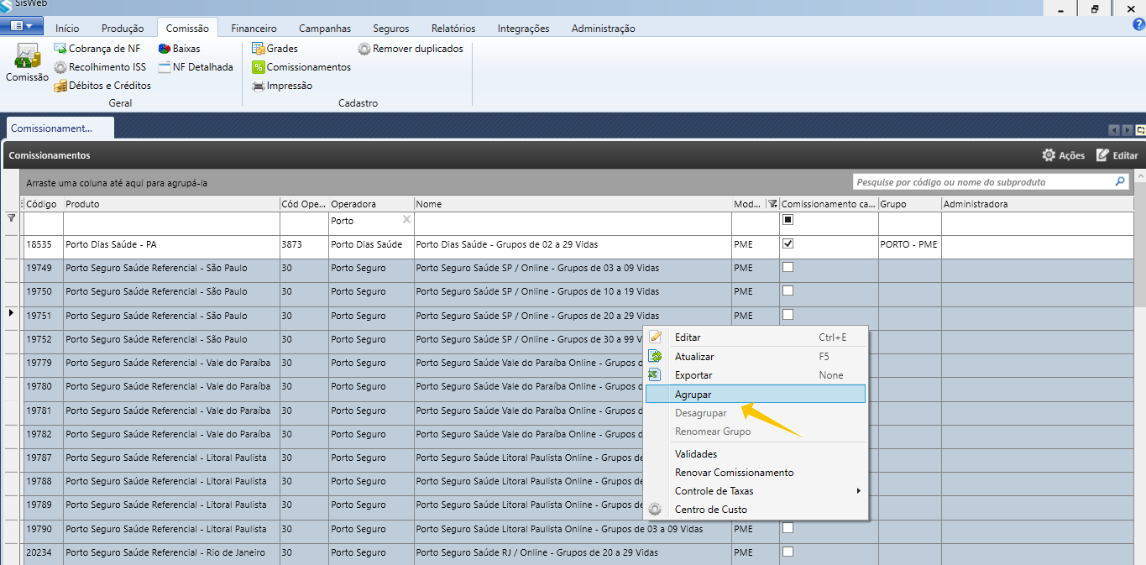The width and height of the screenshot is (1146, 565).
Task: Click the Mod column filter icon
Action: click(x=771, y=204)
